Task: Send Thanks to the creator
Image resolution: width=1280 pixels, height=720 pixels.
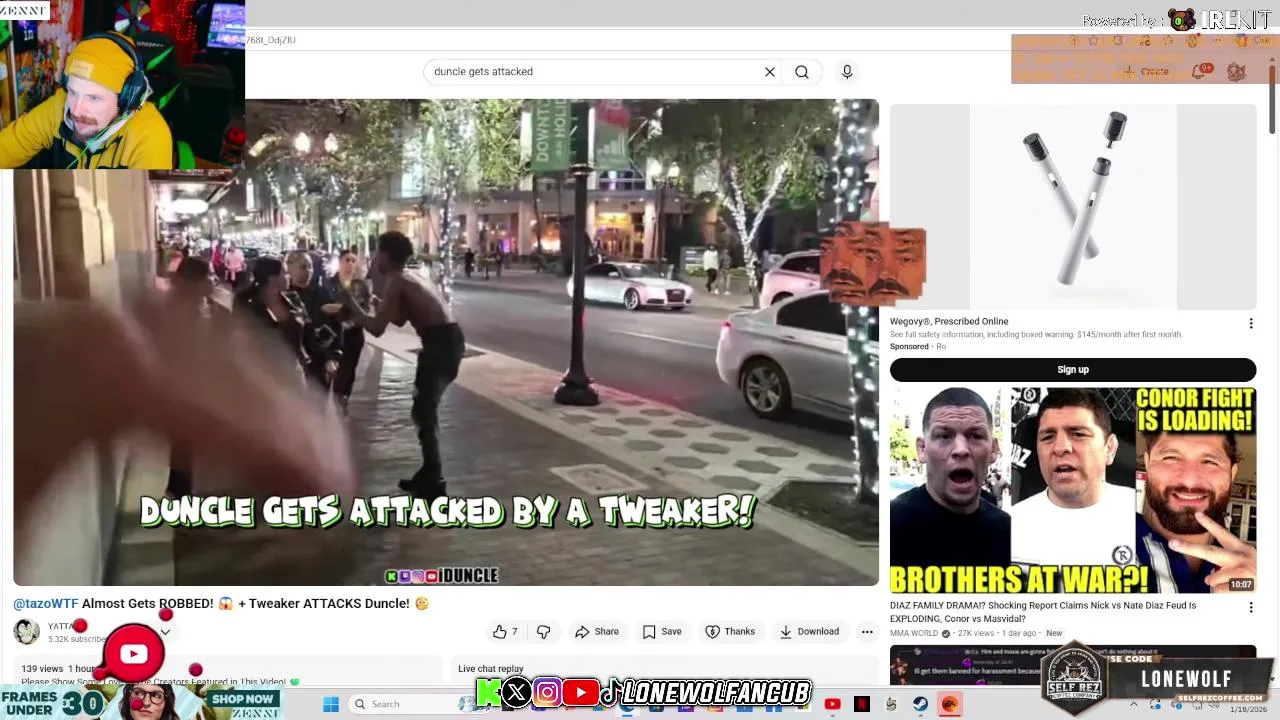Action: click(730, 632)
